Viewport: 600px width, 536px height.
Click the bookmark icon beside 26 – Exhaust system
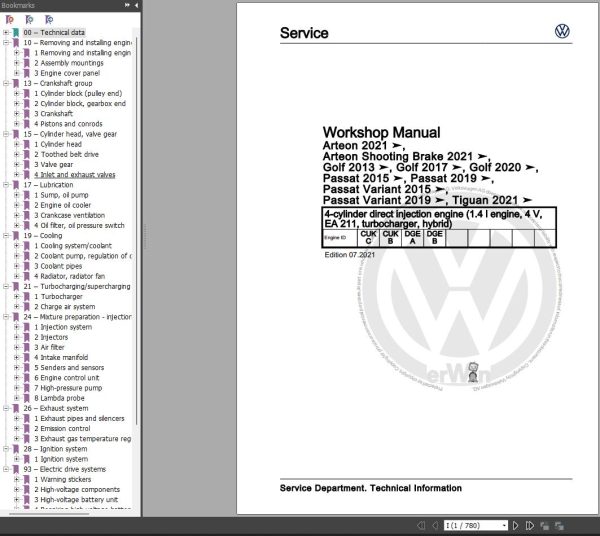[x=16, y=408]
